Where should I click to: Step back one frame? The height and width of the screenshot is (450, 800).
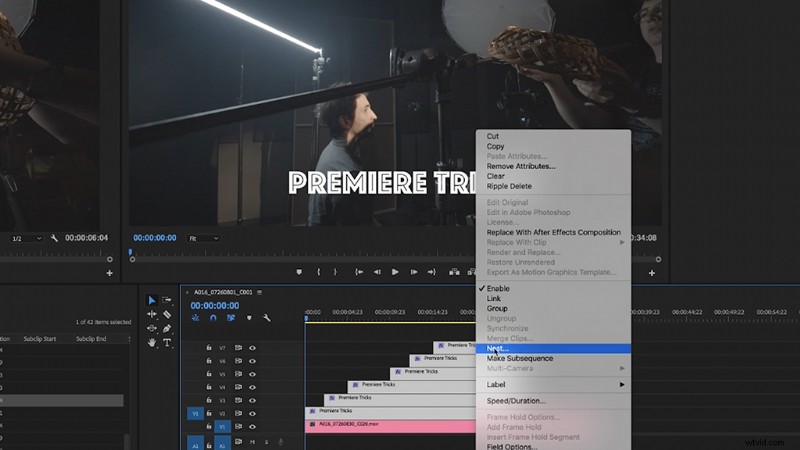(377, 272)
